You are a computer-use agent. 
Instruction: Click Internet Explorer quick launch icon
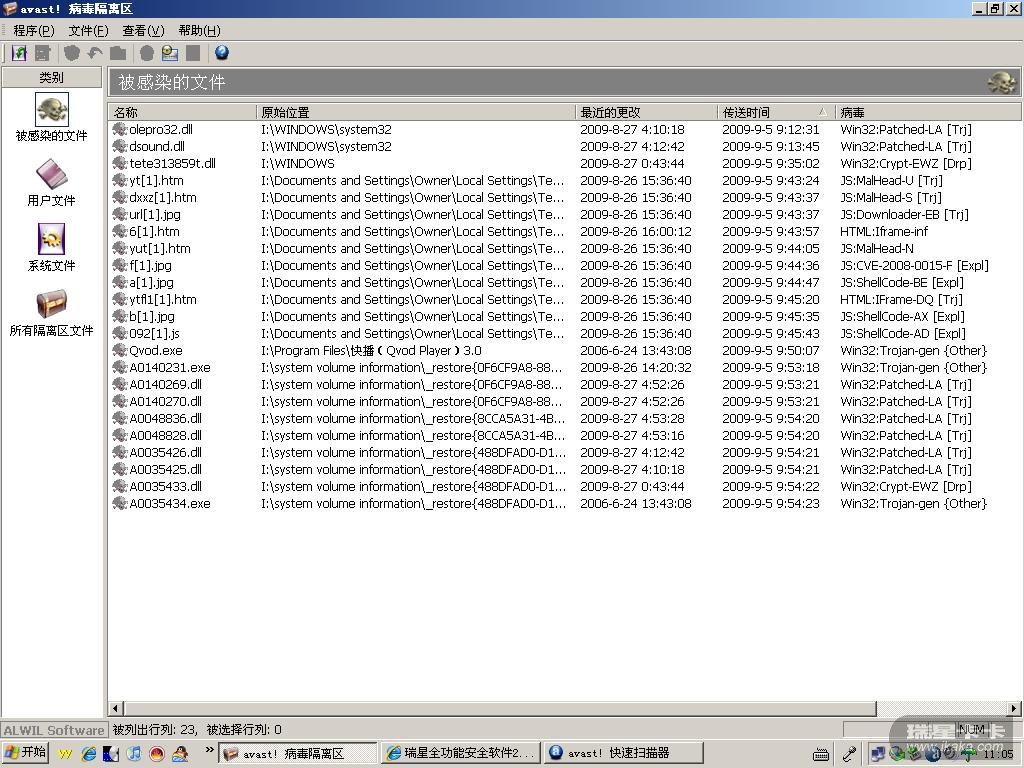(x=89, y=753)
